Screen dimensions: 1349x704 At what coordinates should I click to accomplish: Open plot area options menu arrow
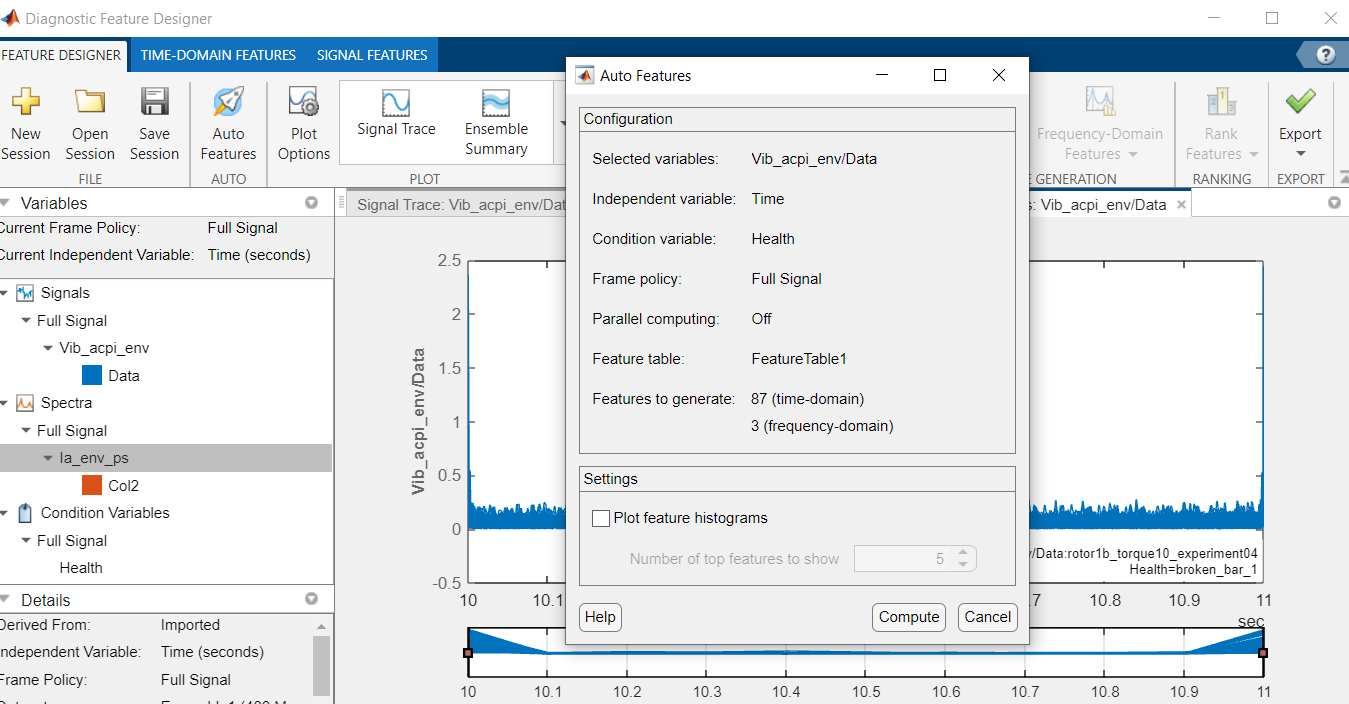(1334, 203)
